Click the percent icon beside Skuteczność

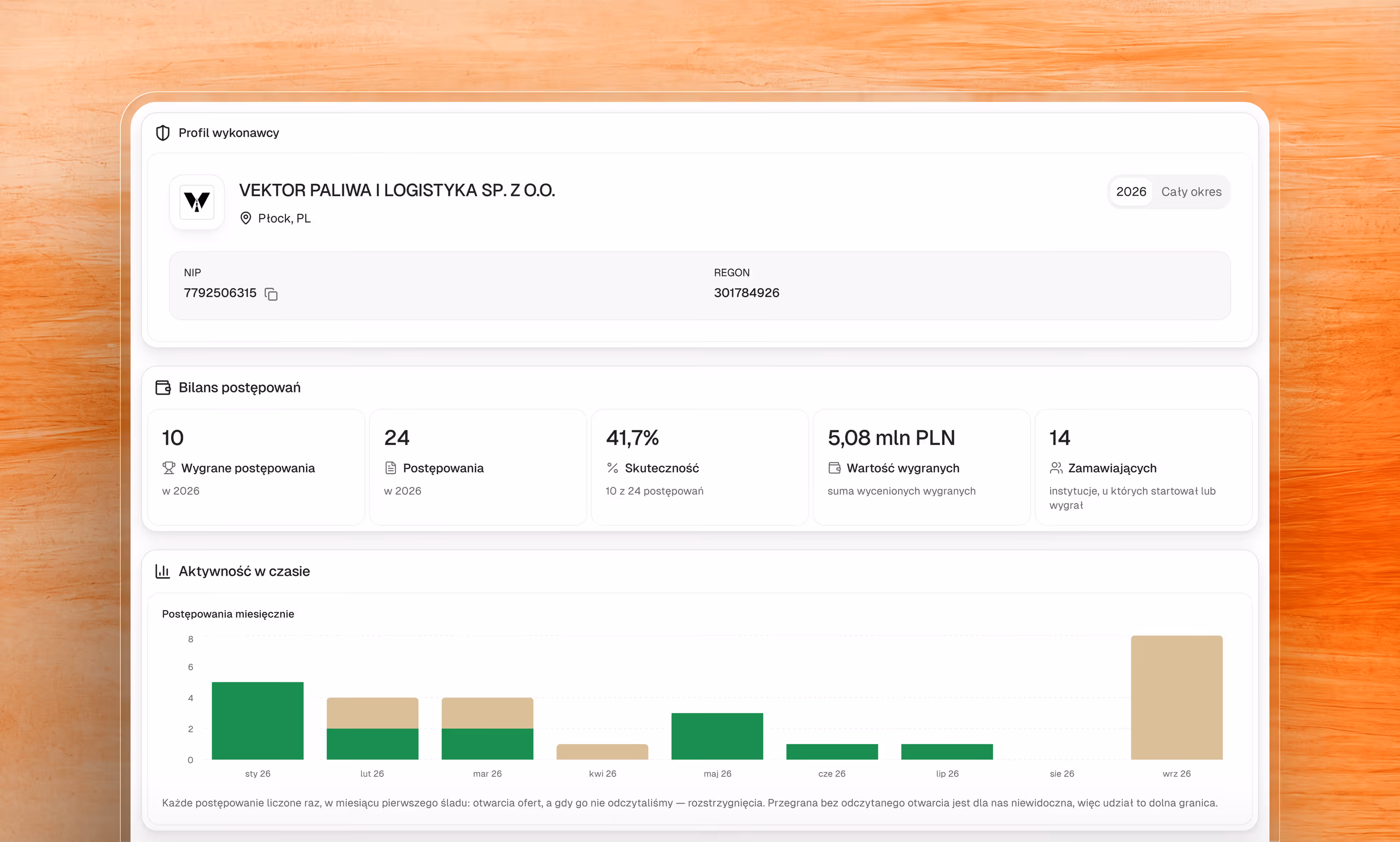click(612, 468)
